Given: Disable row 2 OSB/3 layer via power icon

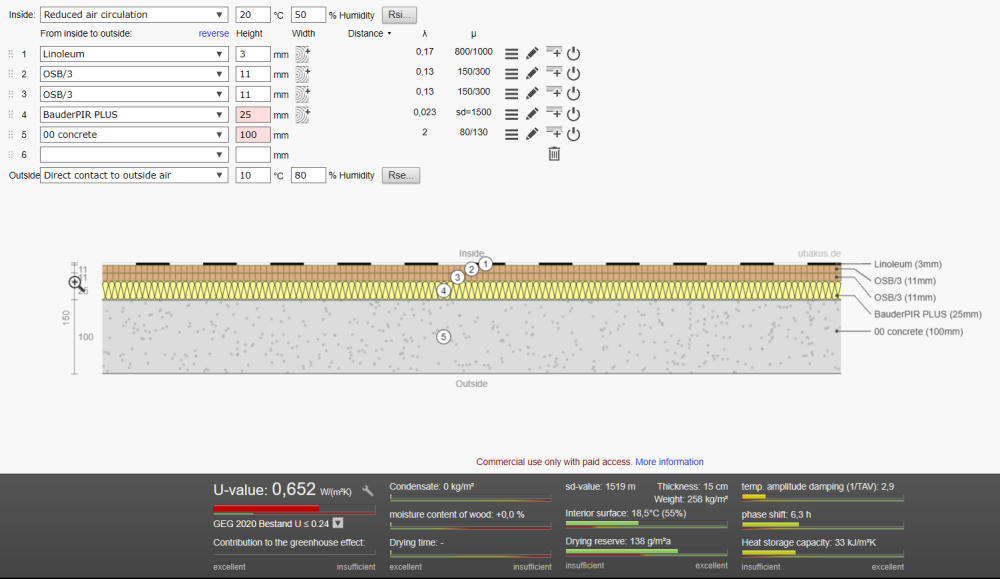Looking at the screenshot, I should tap(573, 74).
